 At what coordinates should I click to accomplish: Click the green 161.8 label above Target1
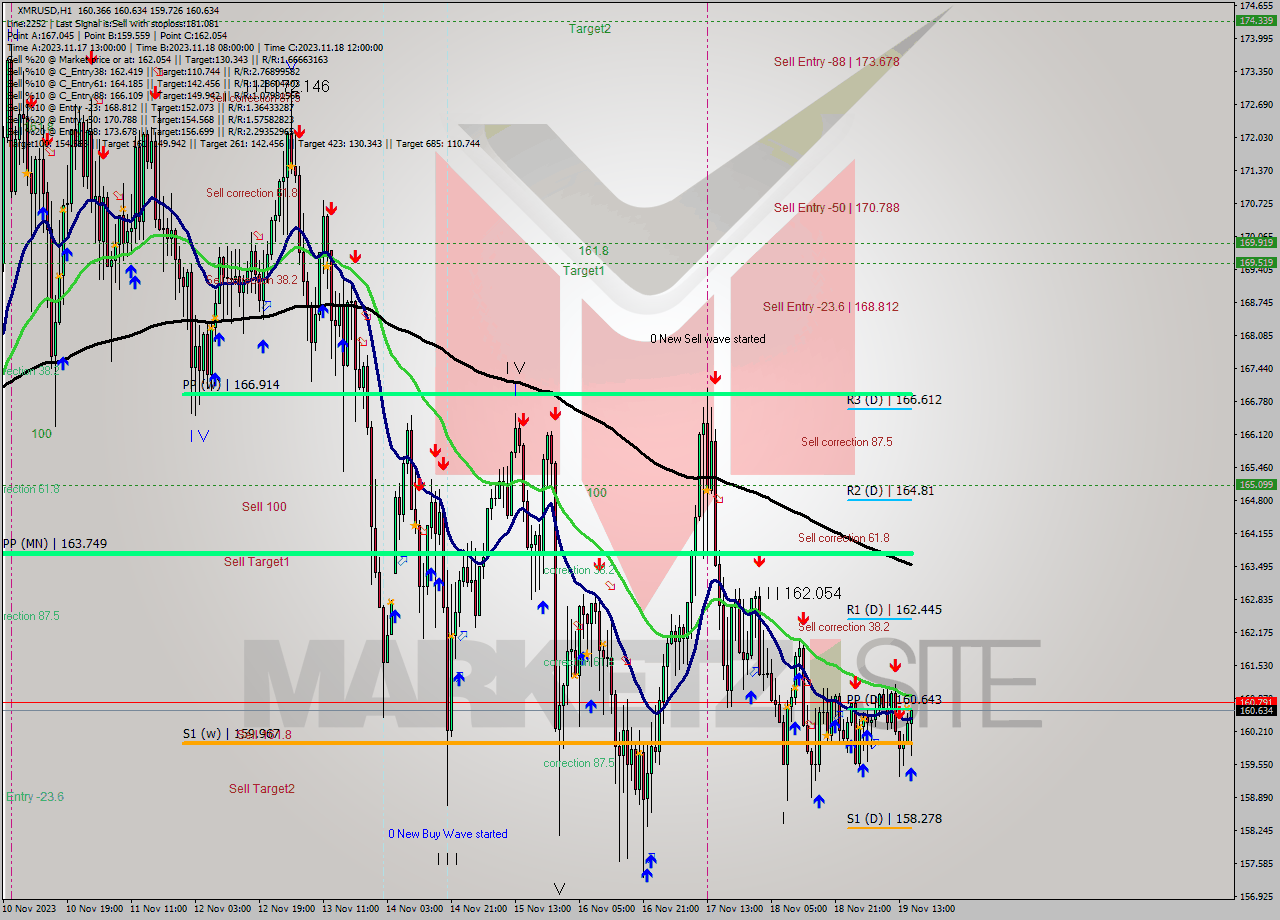pyautogui.click(x=593, y=251)
